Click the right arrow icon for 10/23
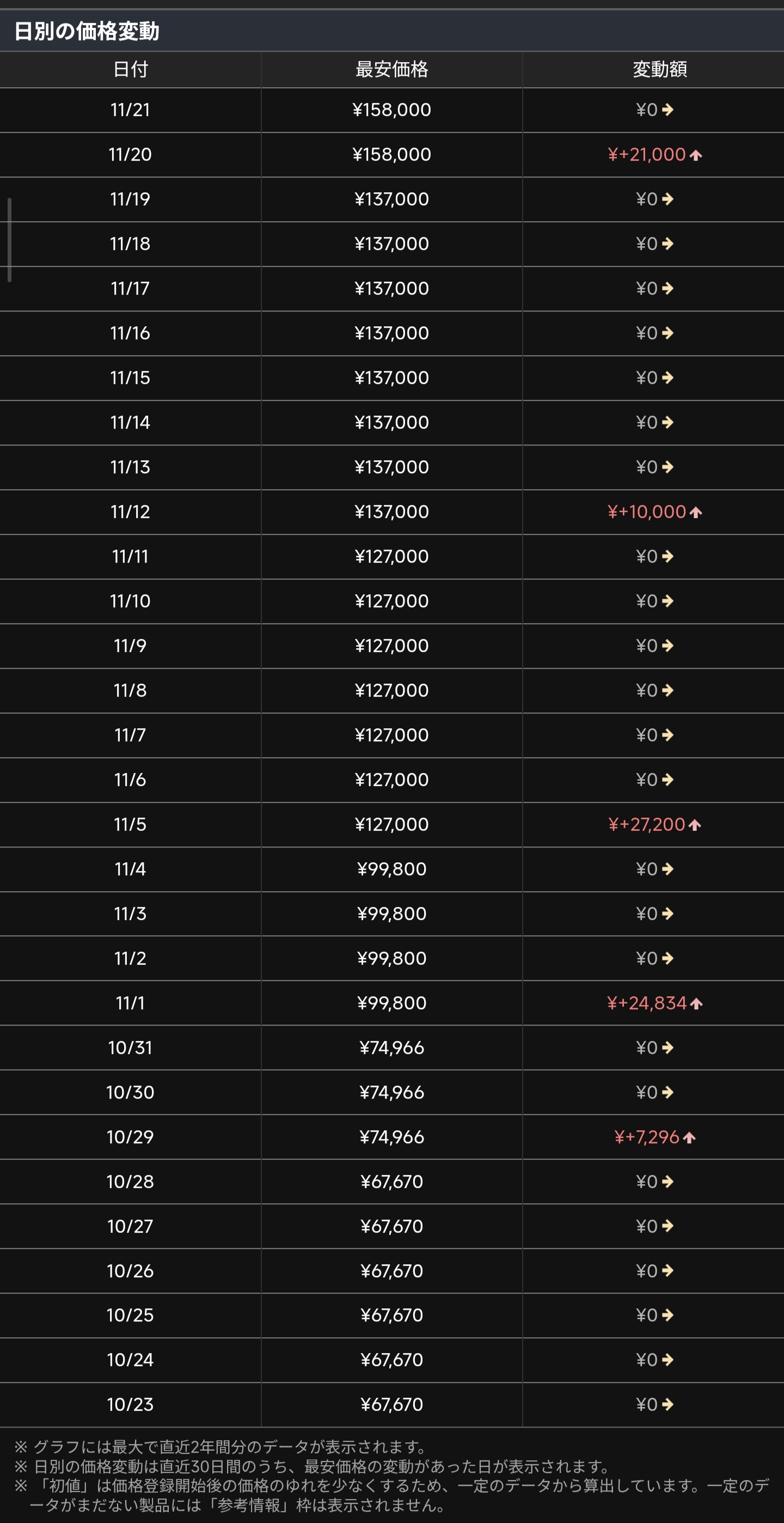This screenshot has height=1523, width=784. 667,1404
